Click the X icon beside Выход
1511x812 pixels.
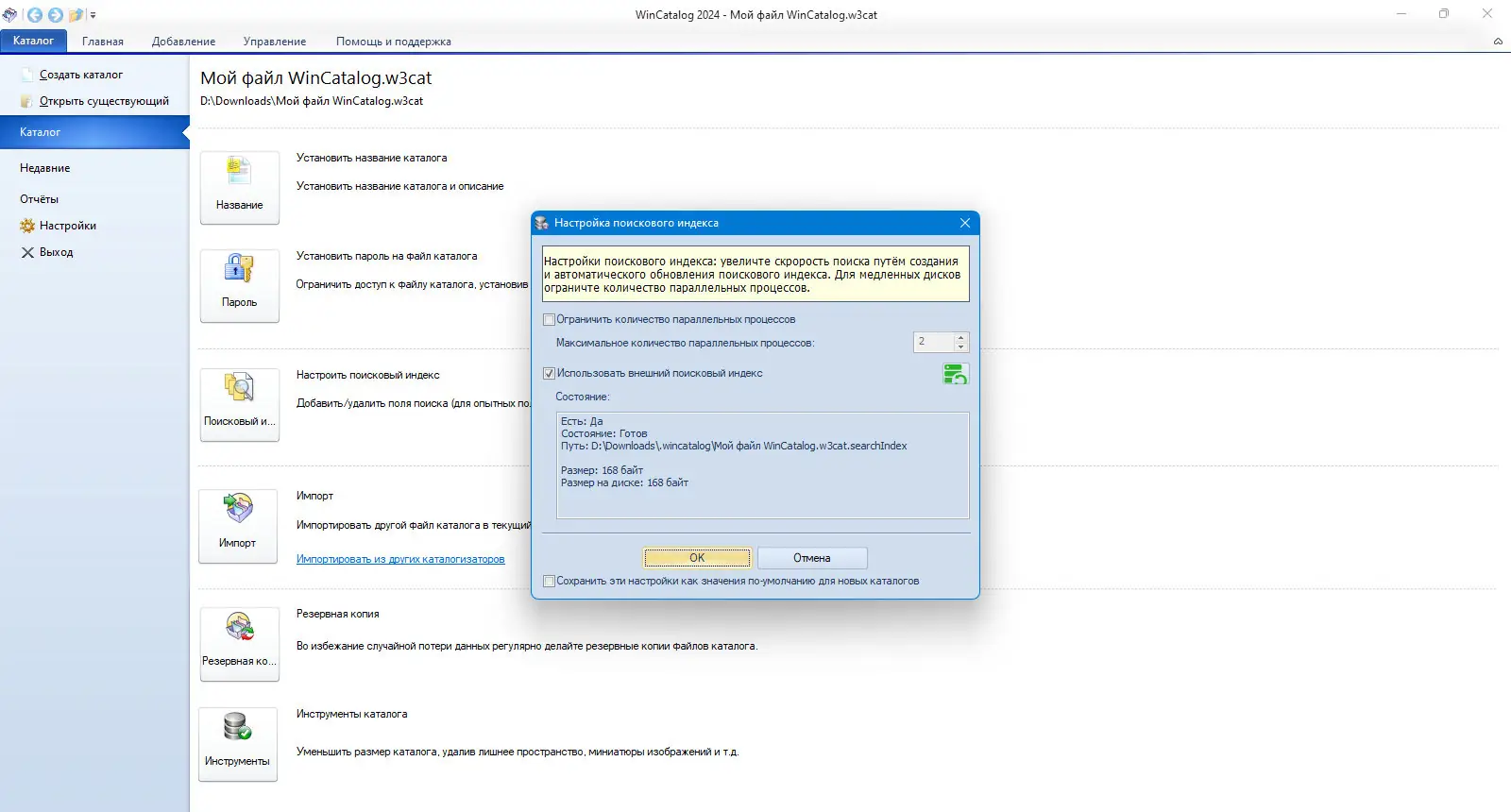point(27,252)
